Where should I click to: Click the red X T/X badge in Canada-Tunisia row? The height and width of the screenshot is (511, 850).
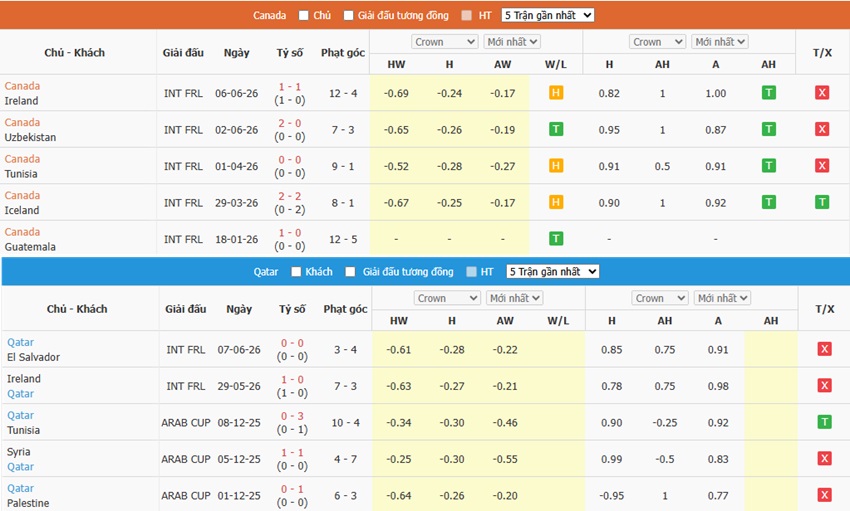(822, 165)
